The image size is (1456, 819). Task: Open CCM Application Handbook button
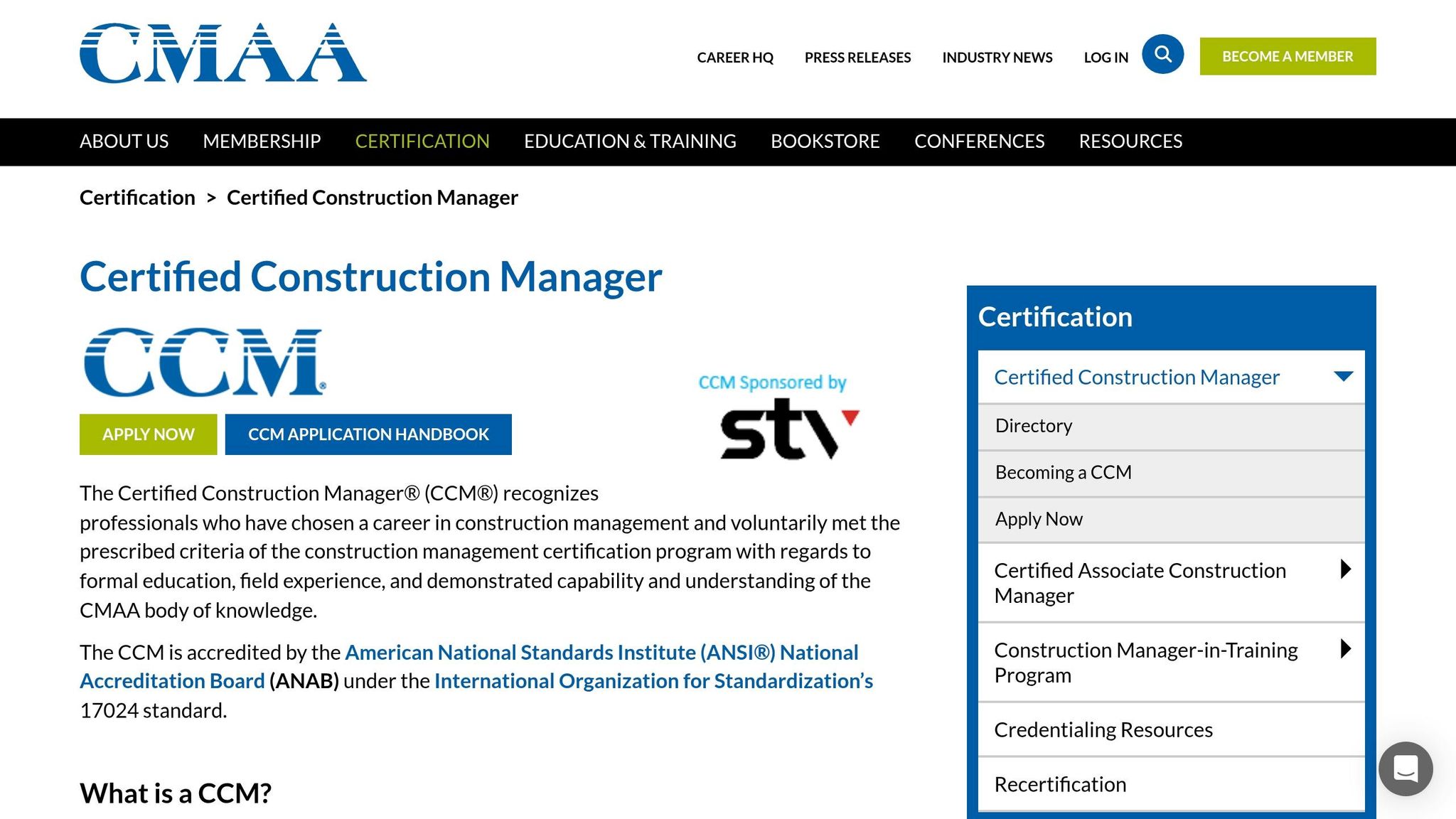click(x=368, y=434)
